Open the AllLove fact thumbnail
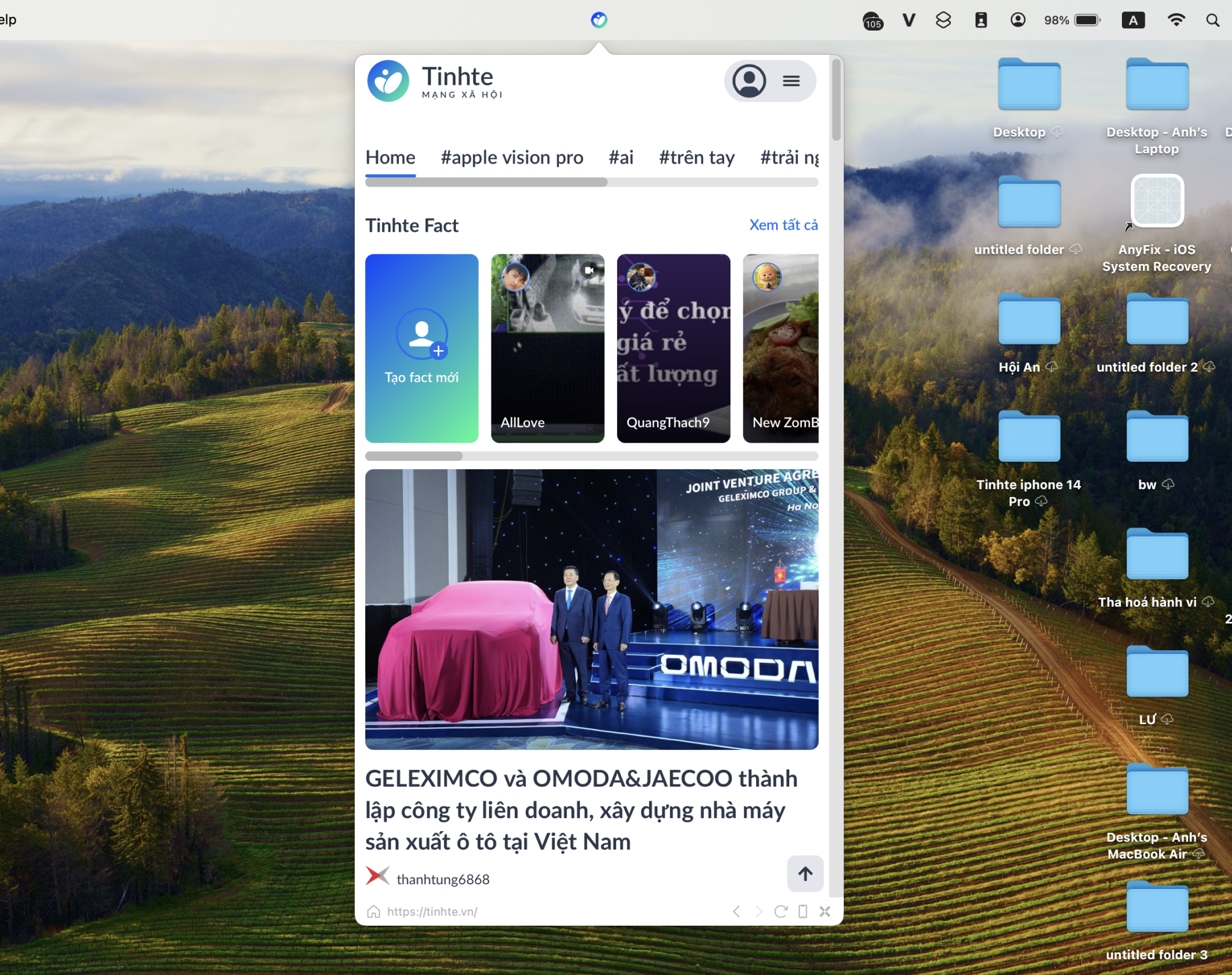This screenshot has width=1232, height=975. pyautogui.click(x=547, y=348)
